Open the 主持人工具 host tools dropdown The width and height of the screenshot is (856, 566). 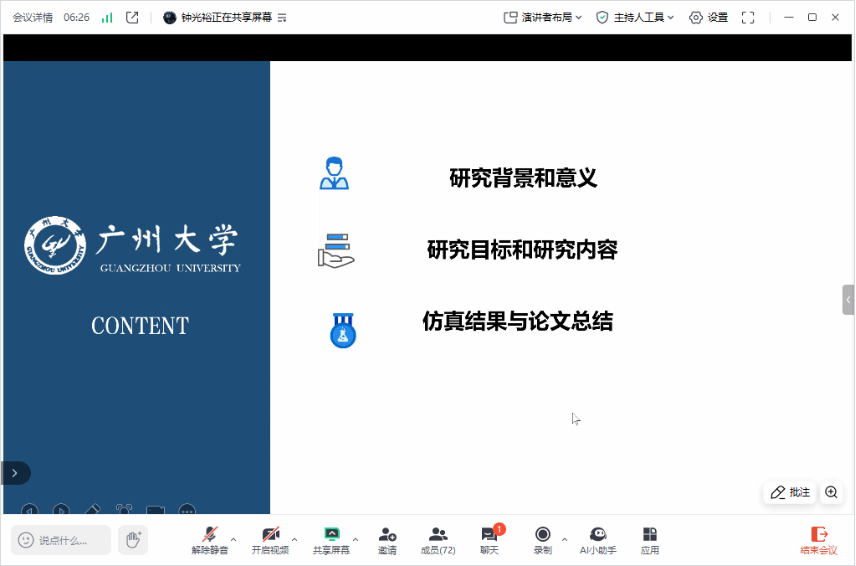click(635, 17)
